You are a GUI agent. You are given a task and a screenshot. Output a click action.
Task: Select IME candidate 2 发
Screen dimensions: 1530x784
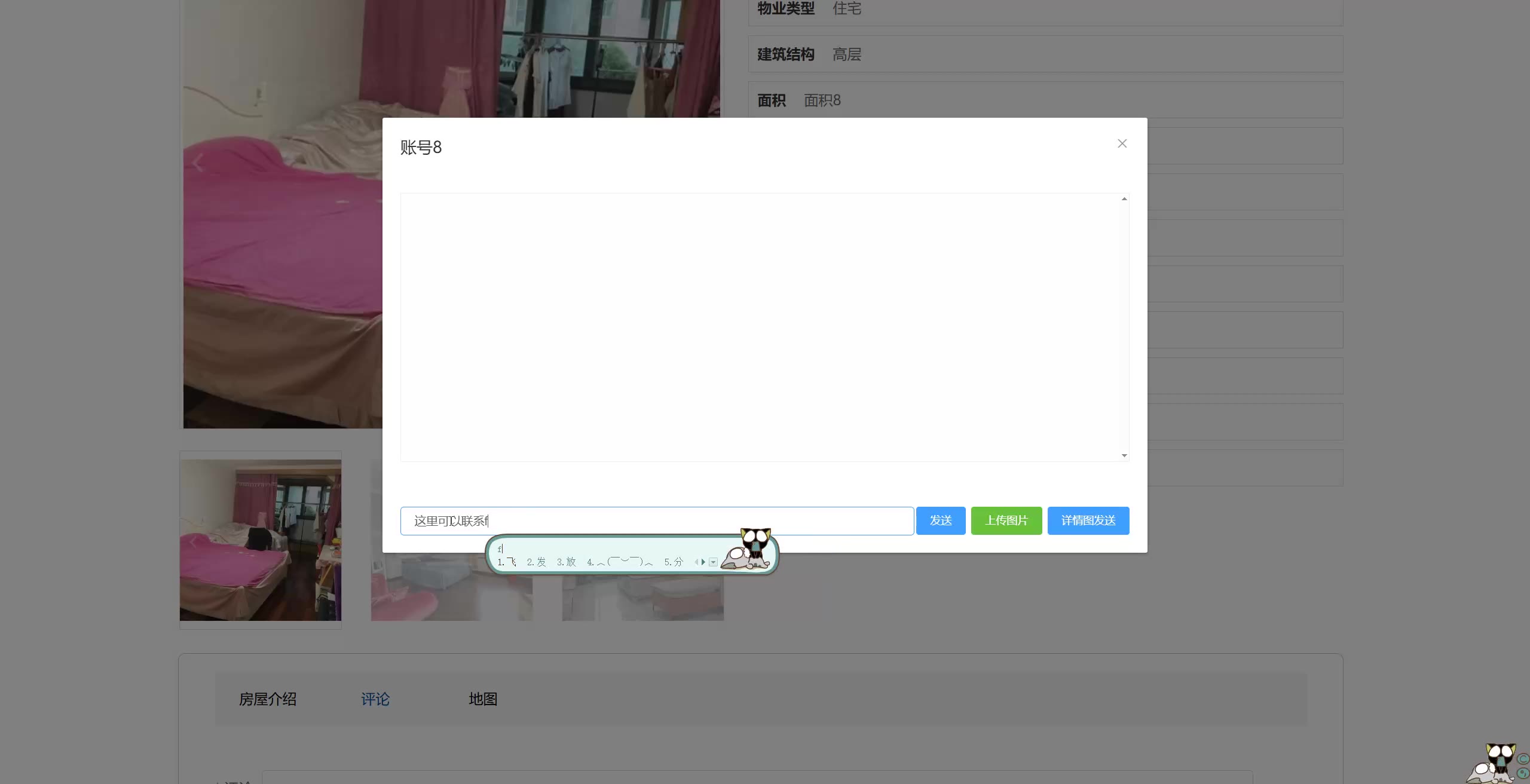(x=537, y=562)
